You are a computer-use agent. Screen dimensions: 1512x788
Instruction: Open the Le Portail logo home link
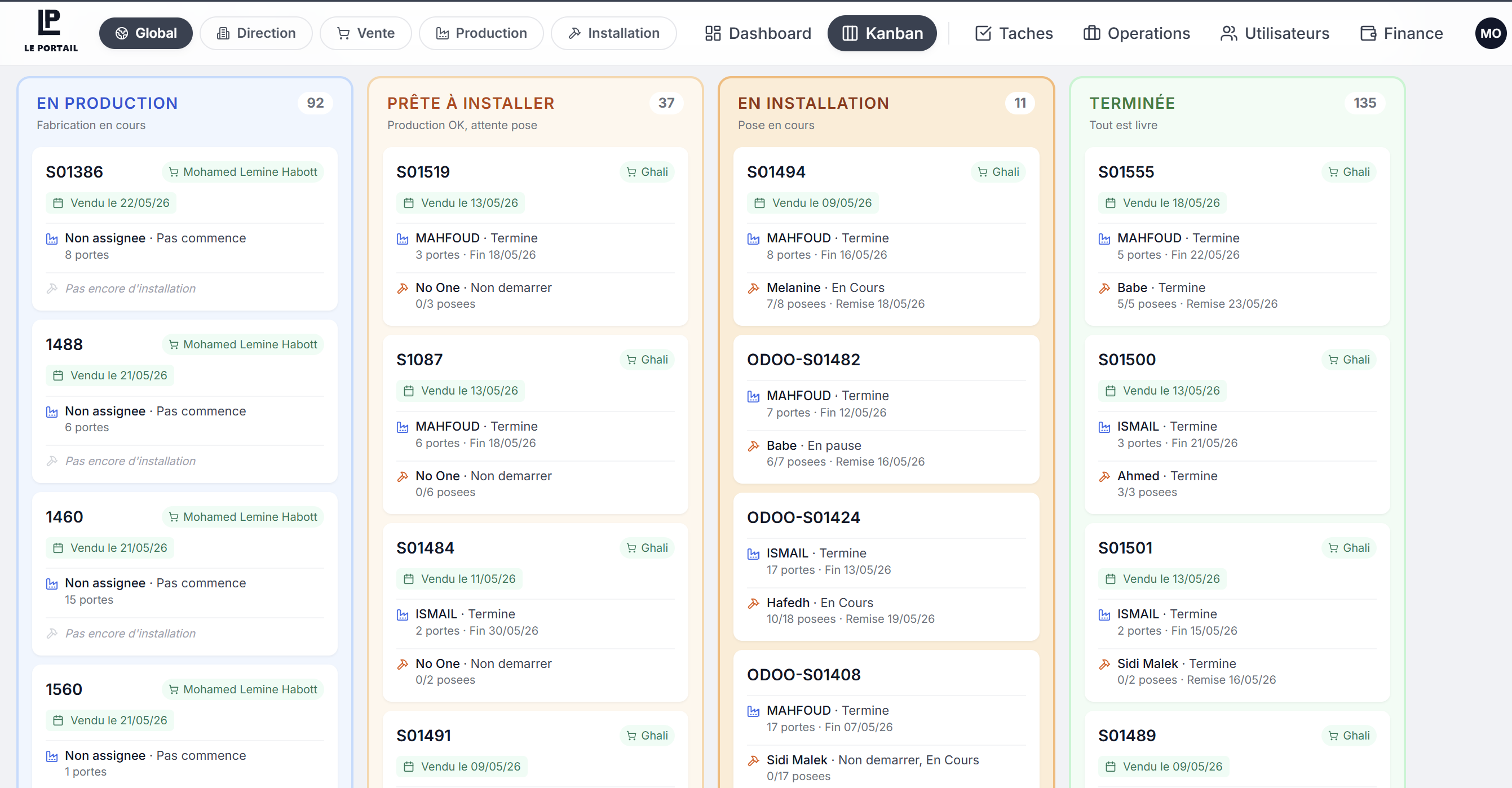pos(51,32)
